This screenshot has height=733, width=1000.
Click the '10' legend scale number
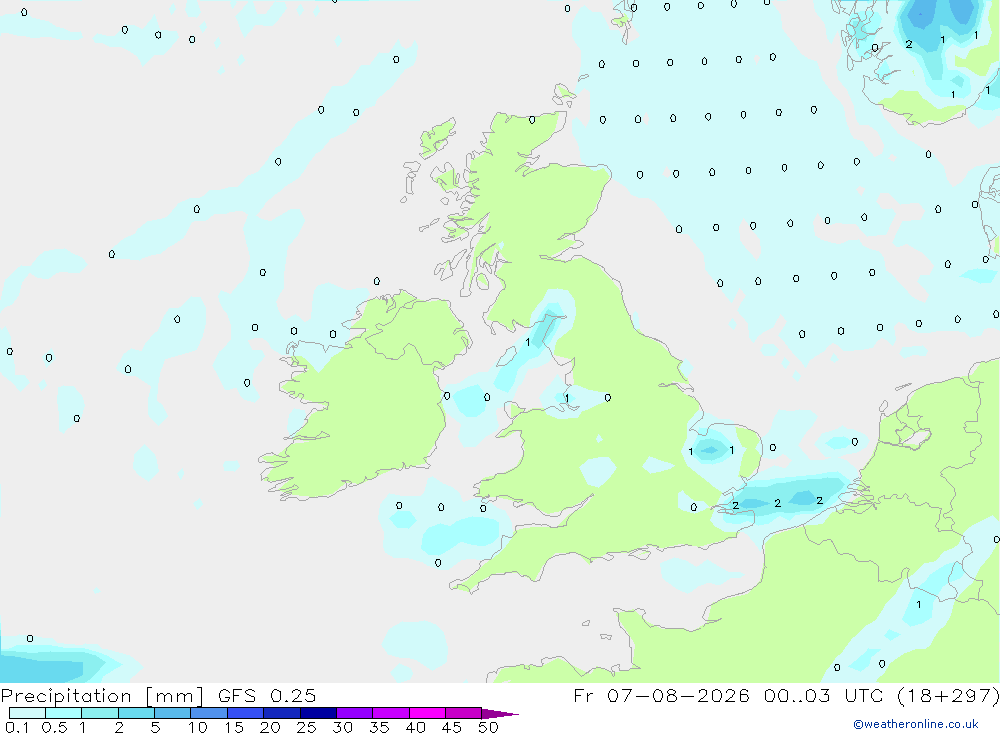pos(198,727)
